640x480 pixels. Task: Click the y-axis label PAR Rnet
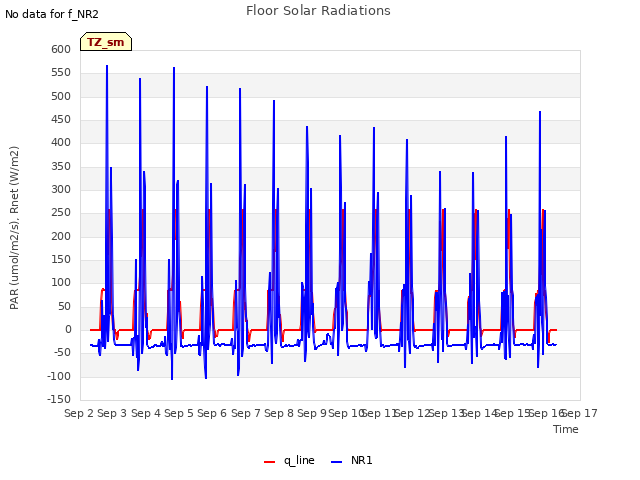14,228
